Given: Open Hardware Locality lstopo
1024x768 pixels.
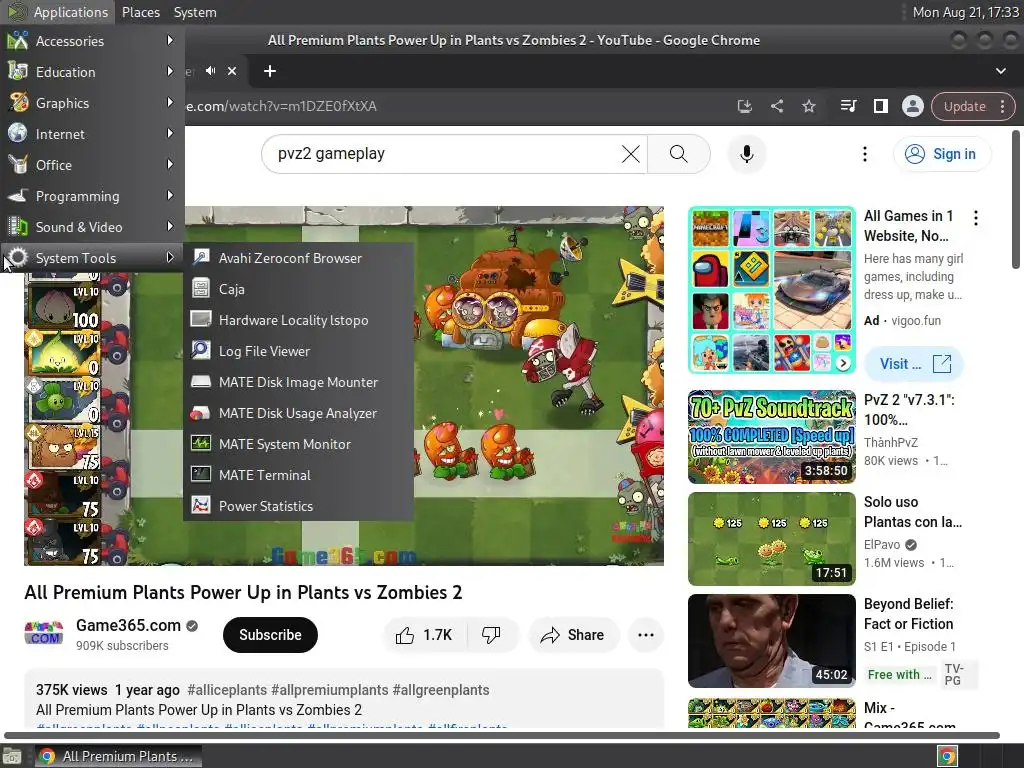Looking at the screenshot, I should 298,320.
